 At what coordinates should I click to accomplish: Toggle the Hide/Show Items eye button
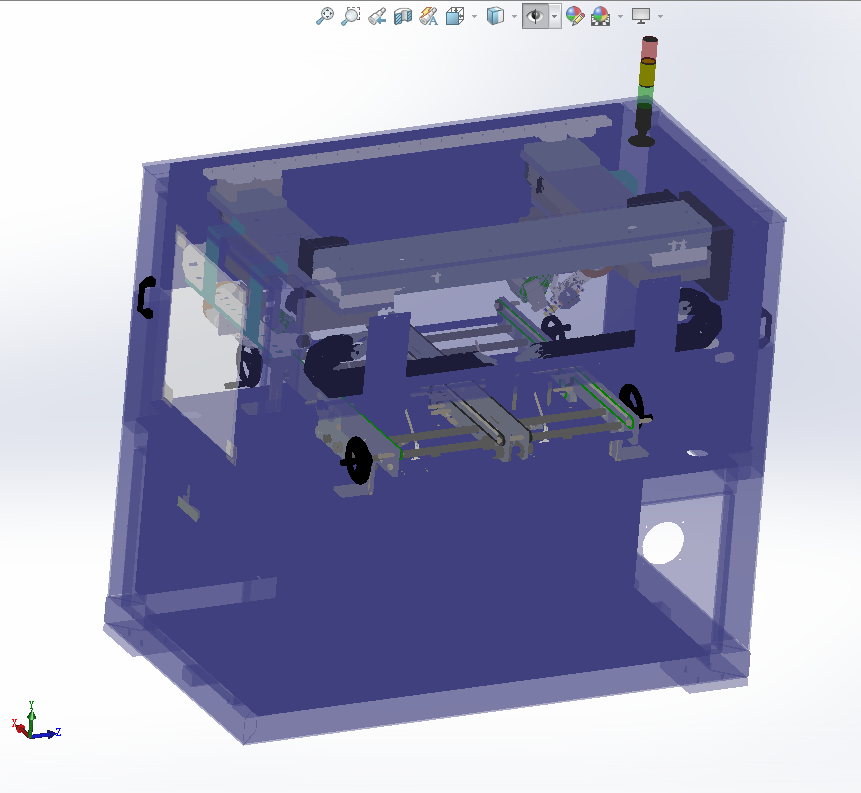535,16
